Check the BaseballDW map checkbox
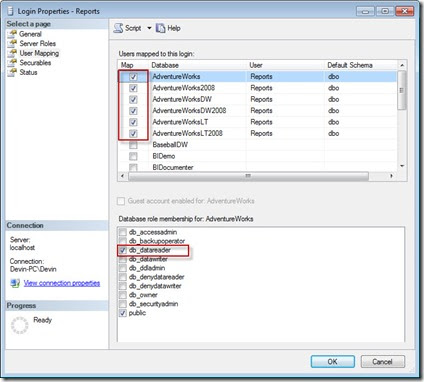Screen dimensions: 424x382 click(x=133, y=145)
